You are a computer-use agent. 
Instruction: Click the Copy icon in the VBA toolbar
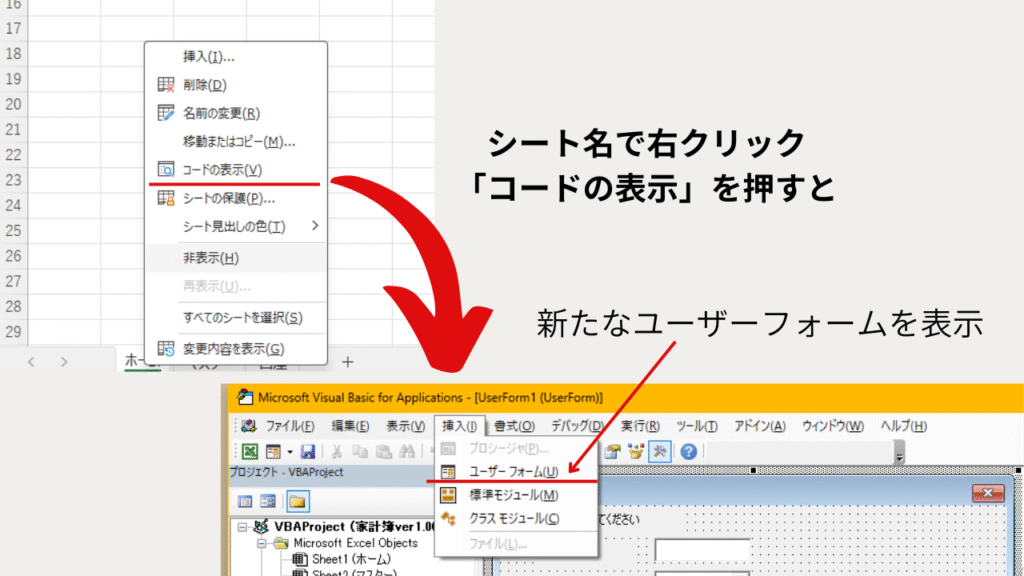point(360,451)
